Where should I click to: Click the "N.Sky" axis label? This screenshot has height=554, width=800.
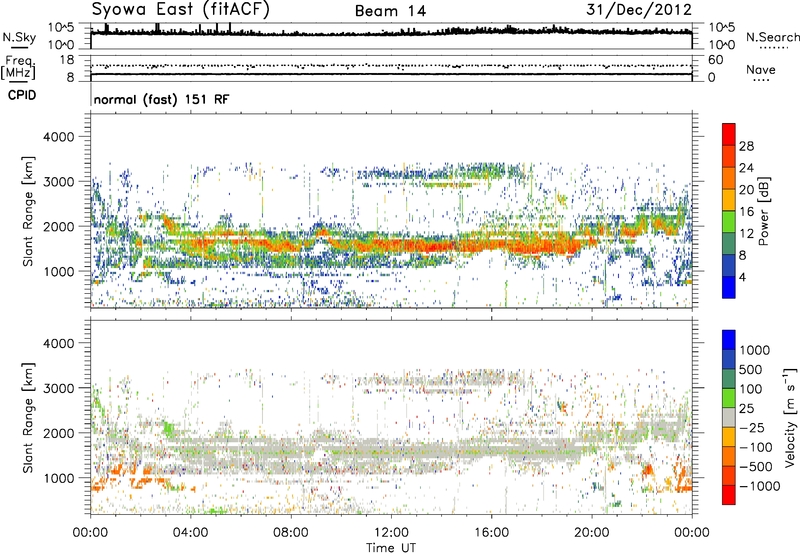point(19,37)
